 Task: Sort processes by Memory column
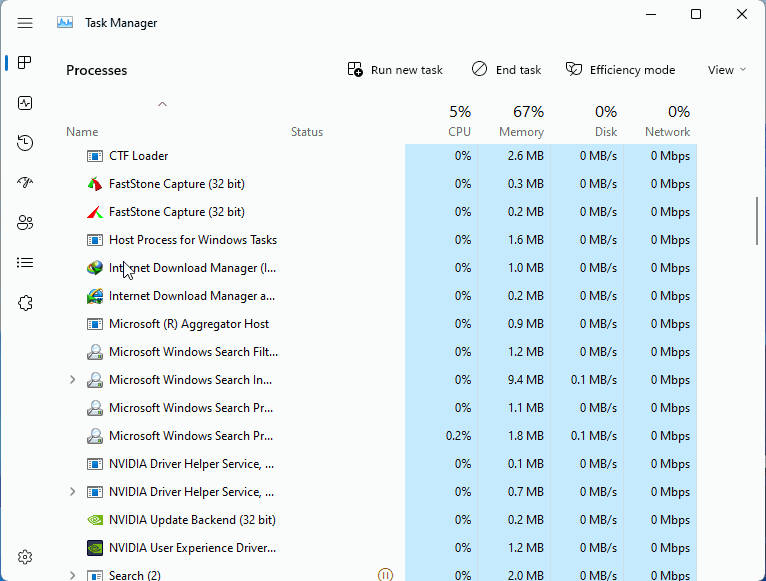(521, 132)
